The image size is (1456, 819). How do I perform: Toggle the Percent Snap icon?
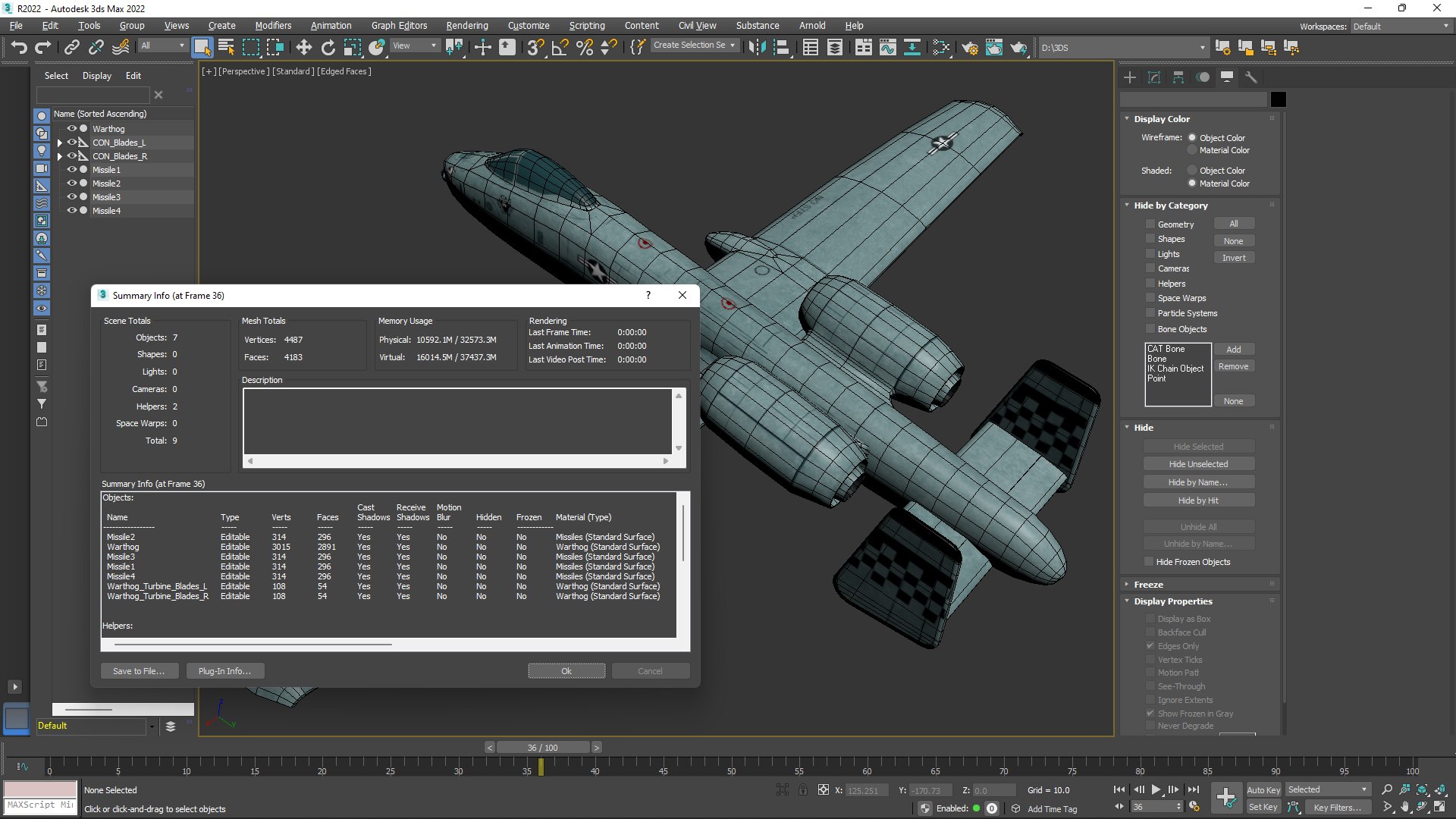584,48
